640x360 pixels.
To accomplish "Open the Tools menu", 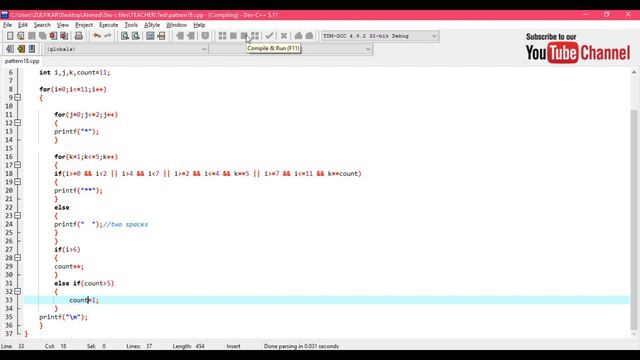I will [131, 25].
